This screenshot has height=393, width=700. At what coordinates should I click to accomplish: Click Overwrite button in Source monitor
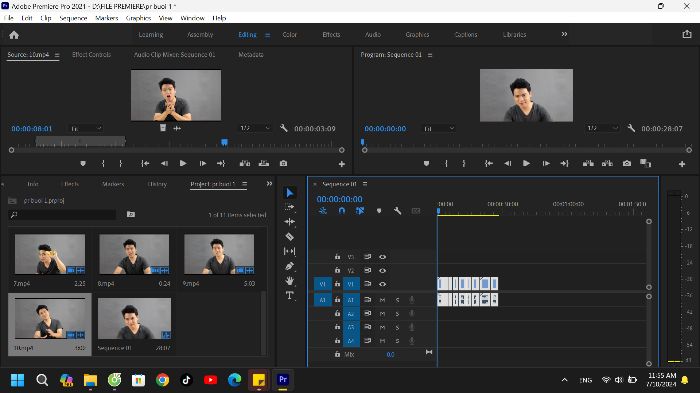coord(264,163)
